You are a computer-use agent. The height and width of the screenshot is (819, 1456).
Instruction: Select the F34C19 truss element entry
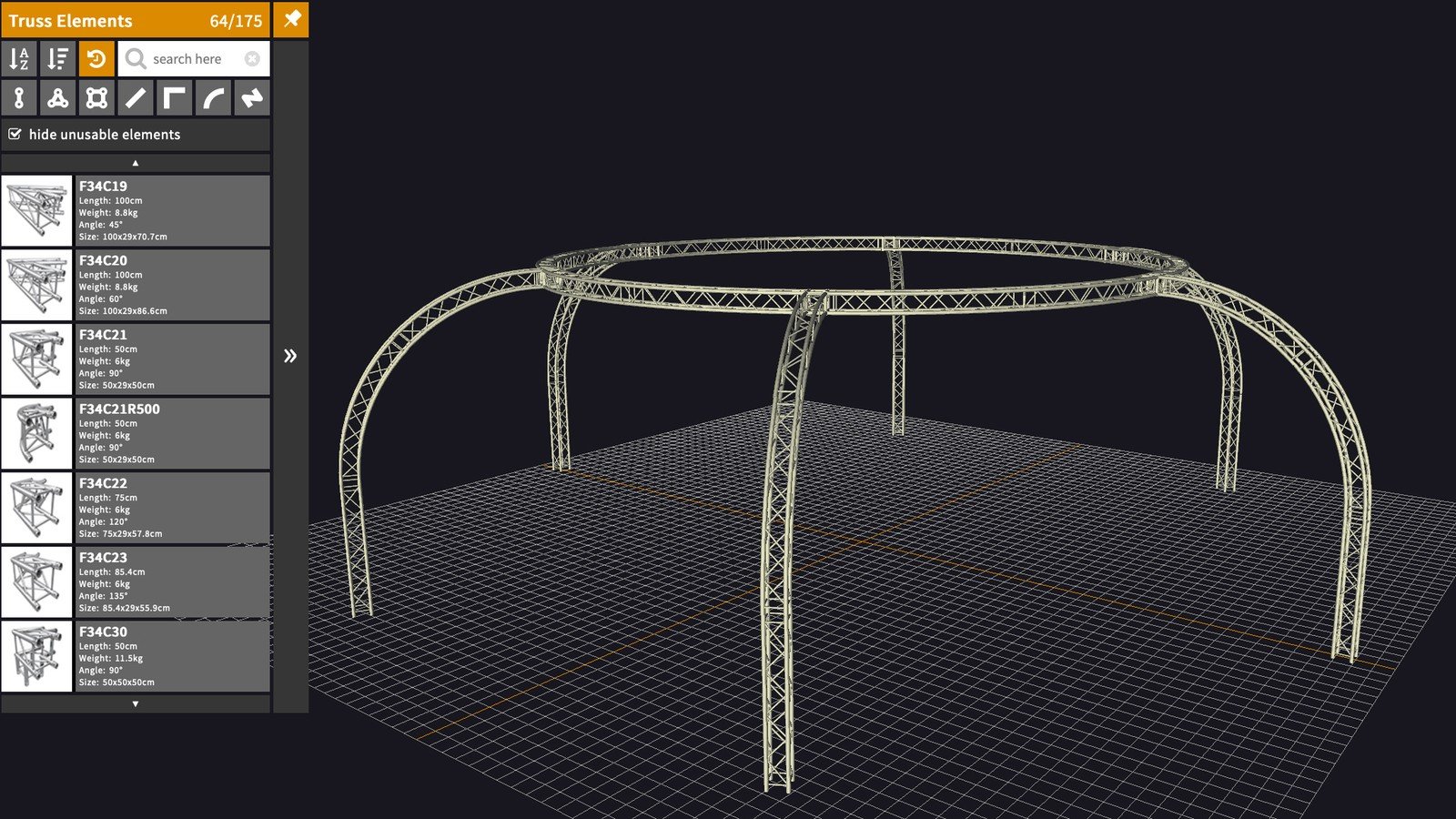coord(136,211)
